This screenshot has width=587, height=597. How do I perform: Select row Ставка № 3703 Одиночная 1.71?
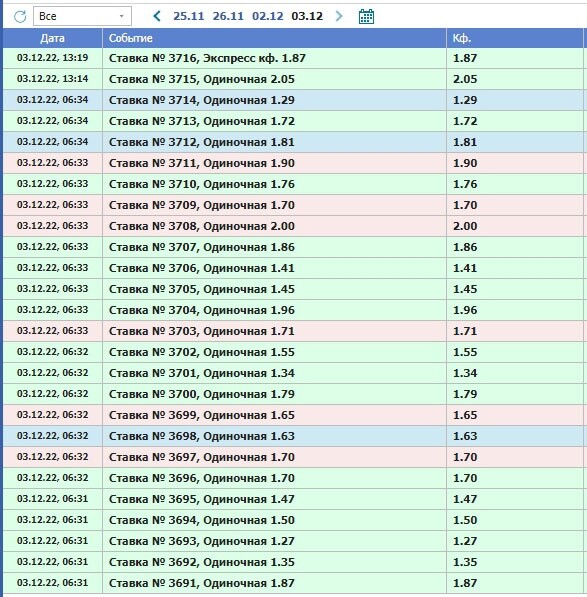coord(293,331)
